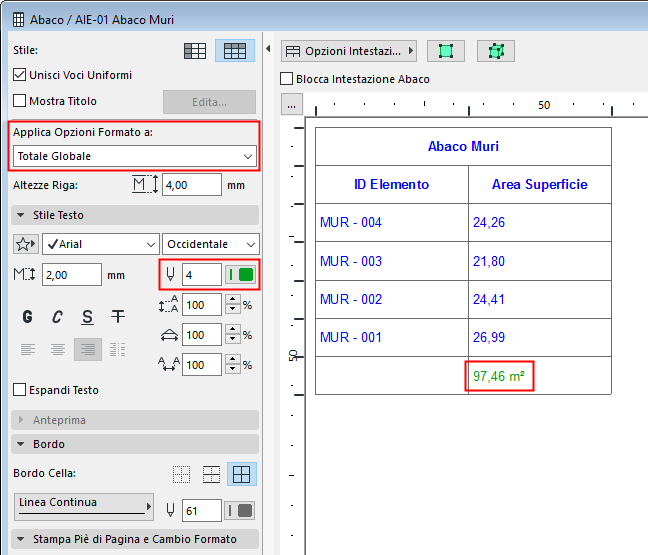Click the ellipsis button above the ruler

291,103
